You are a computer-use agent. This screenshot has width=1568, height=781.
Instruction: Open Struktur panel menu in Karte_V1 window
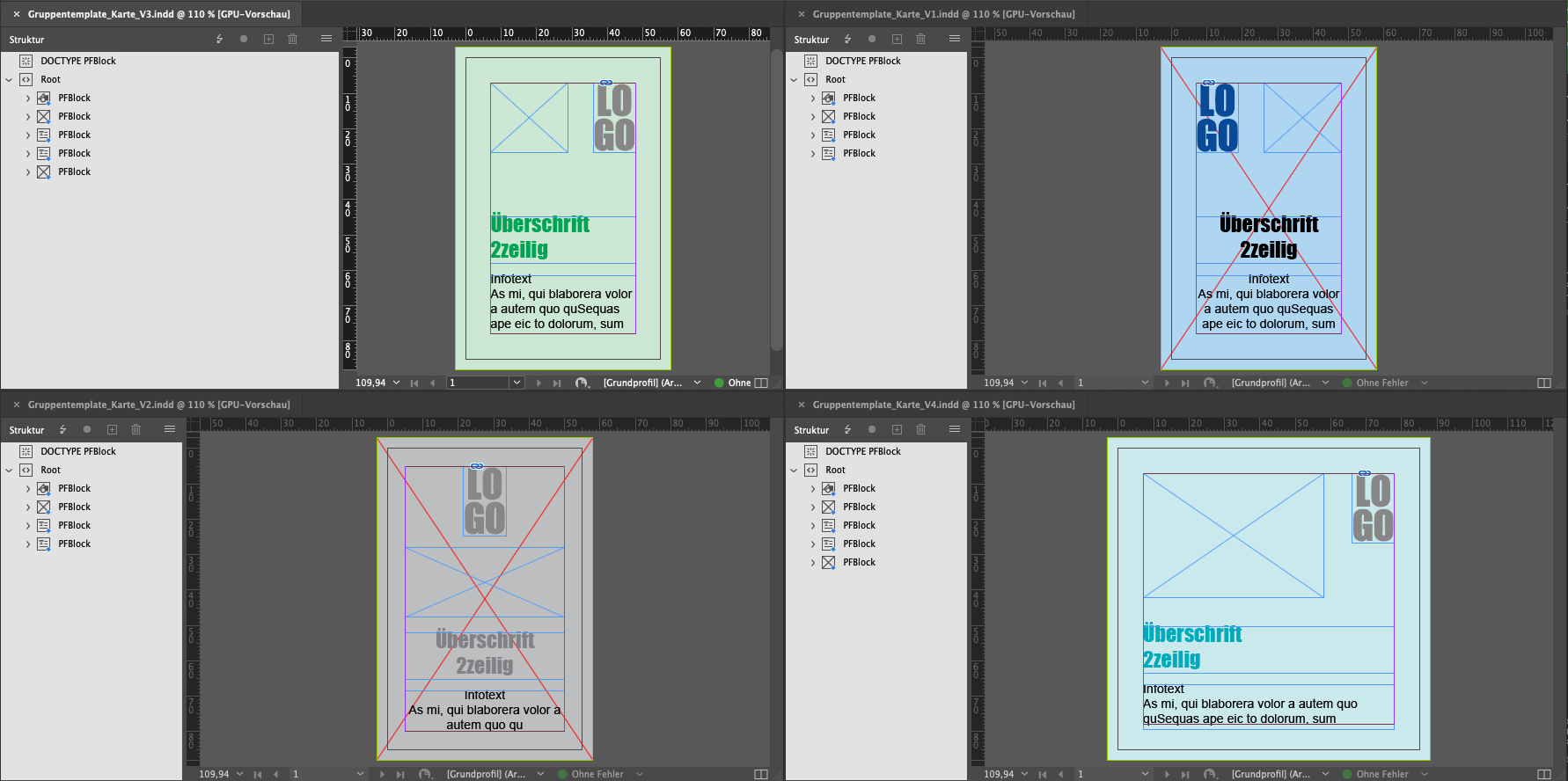pyautogui.click(x=954, y=39)
